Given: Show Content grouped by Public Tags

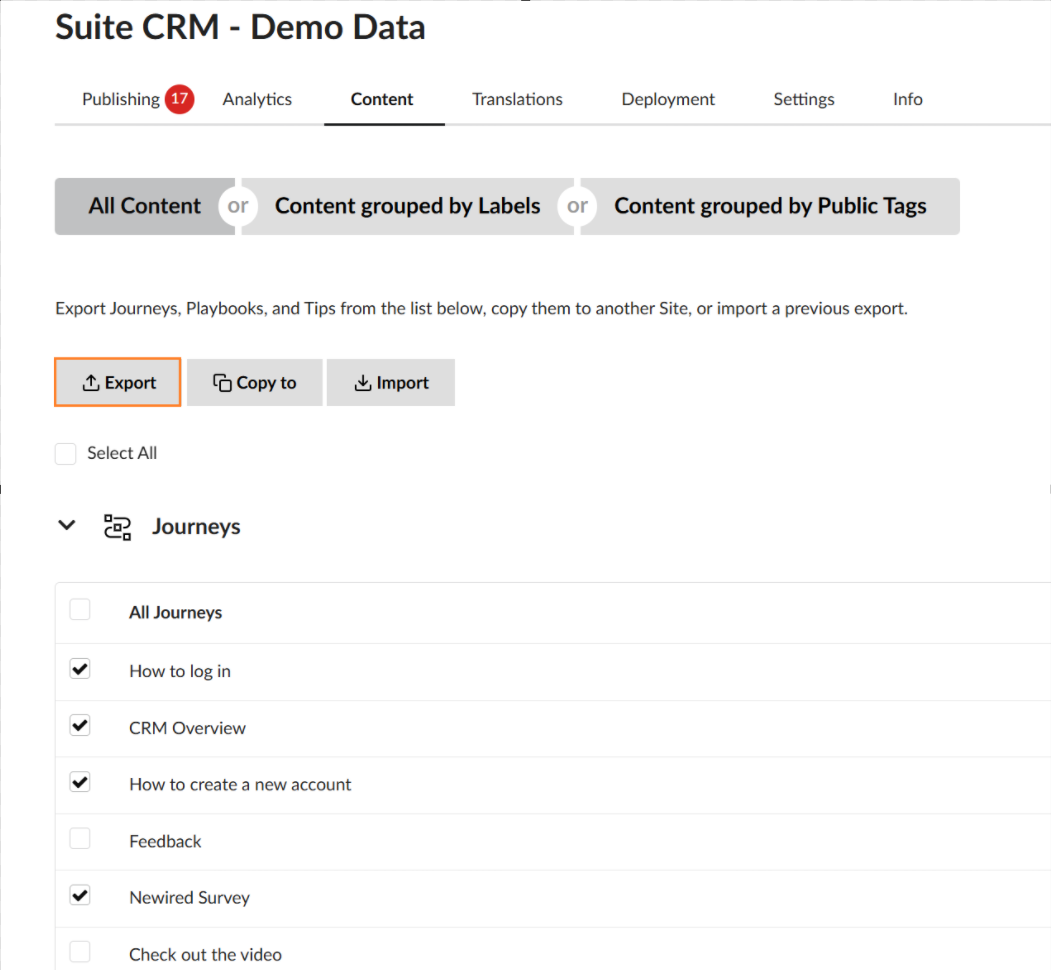Looking at the screenshot, I should [x=770, y=206].
